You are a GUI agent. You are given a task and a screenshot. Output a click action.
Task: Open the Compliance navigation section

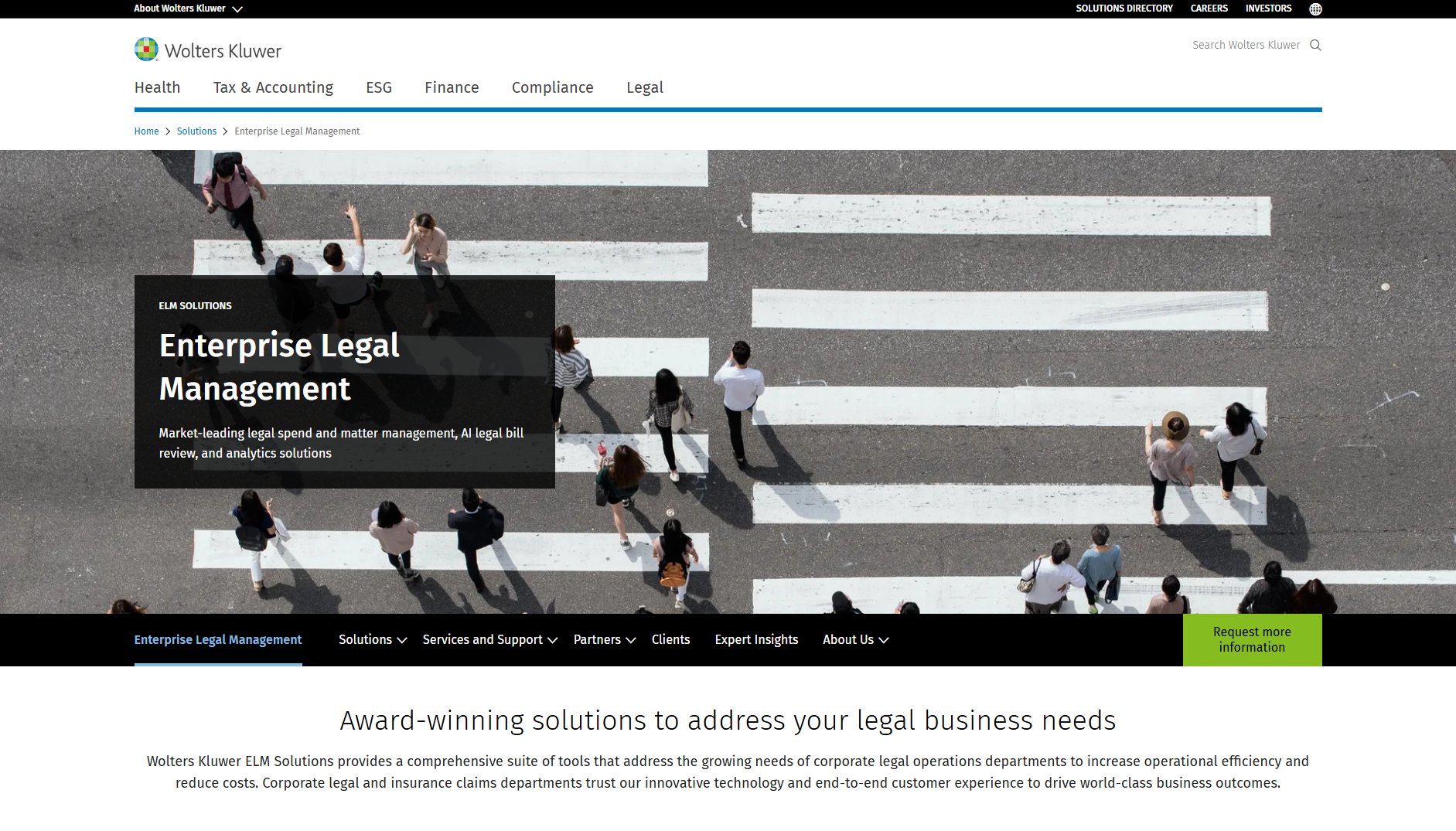[552, 87]
